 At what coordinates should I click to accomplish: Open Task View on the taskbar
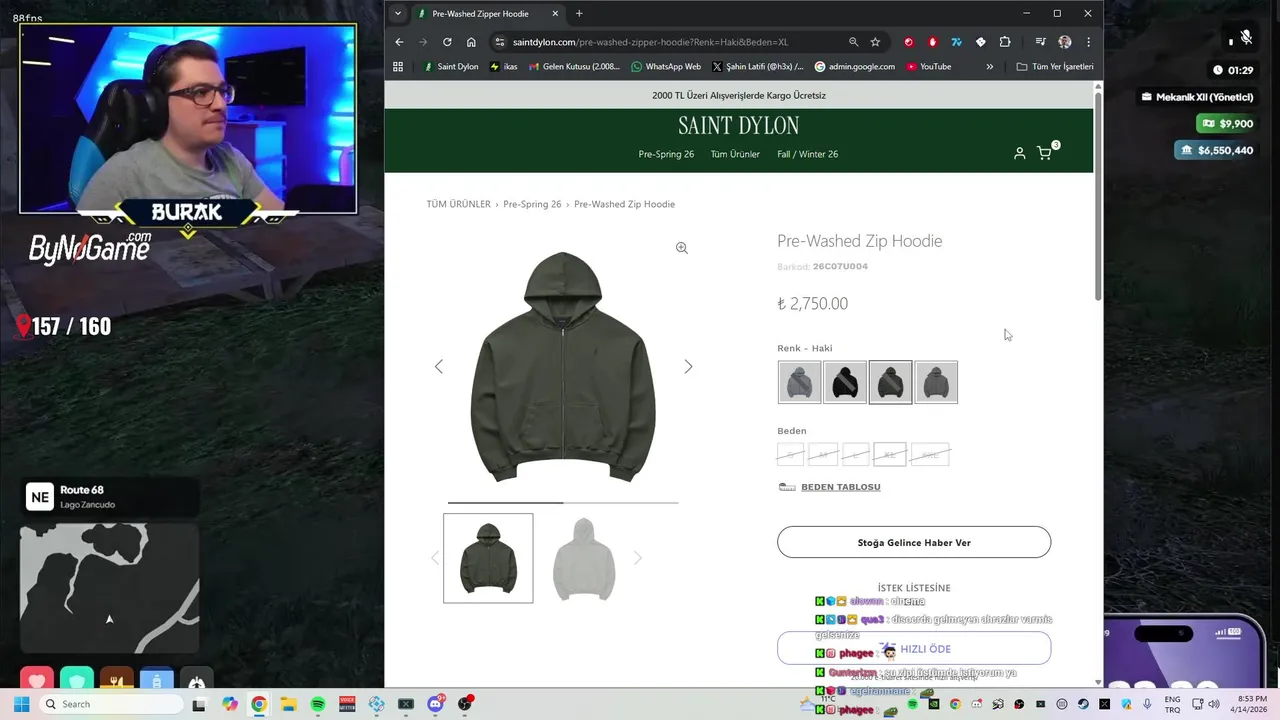[x=199, y=704]
